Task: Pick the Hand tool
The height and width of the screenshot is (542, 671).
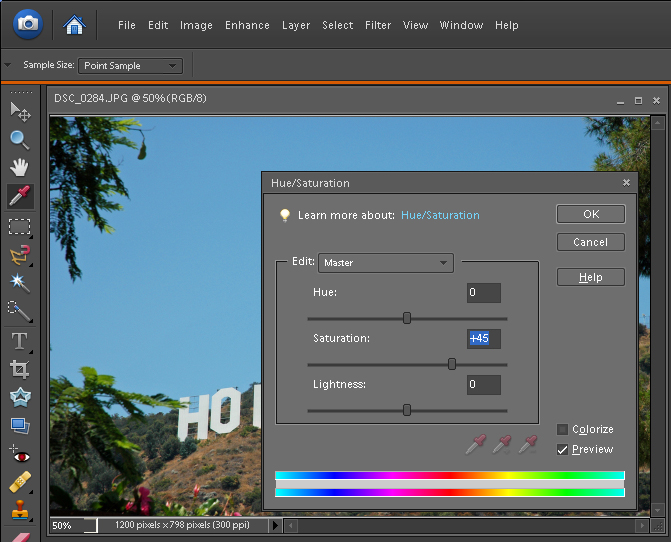Action: click(x=19, y=167)
